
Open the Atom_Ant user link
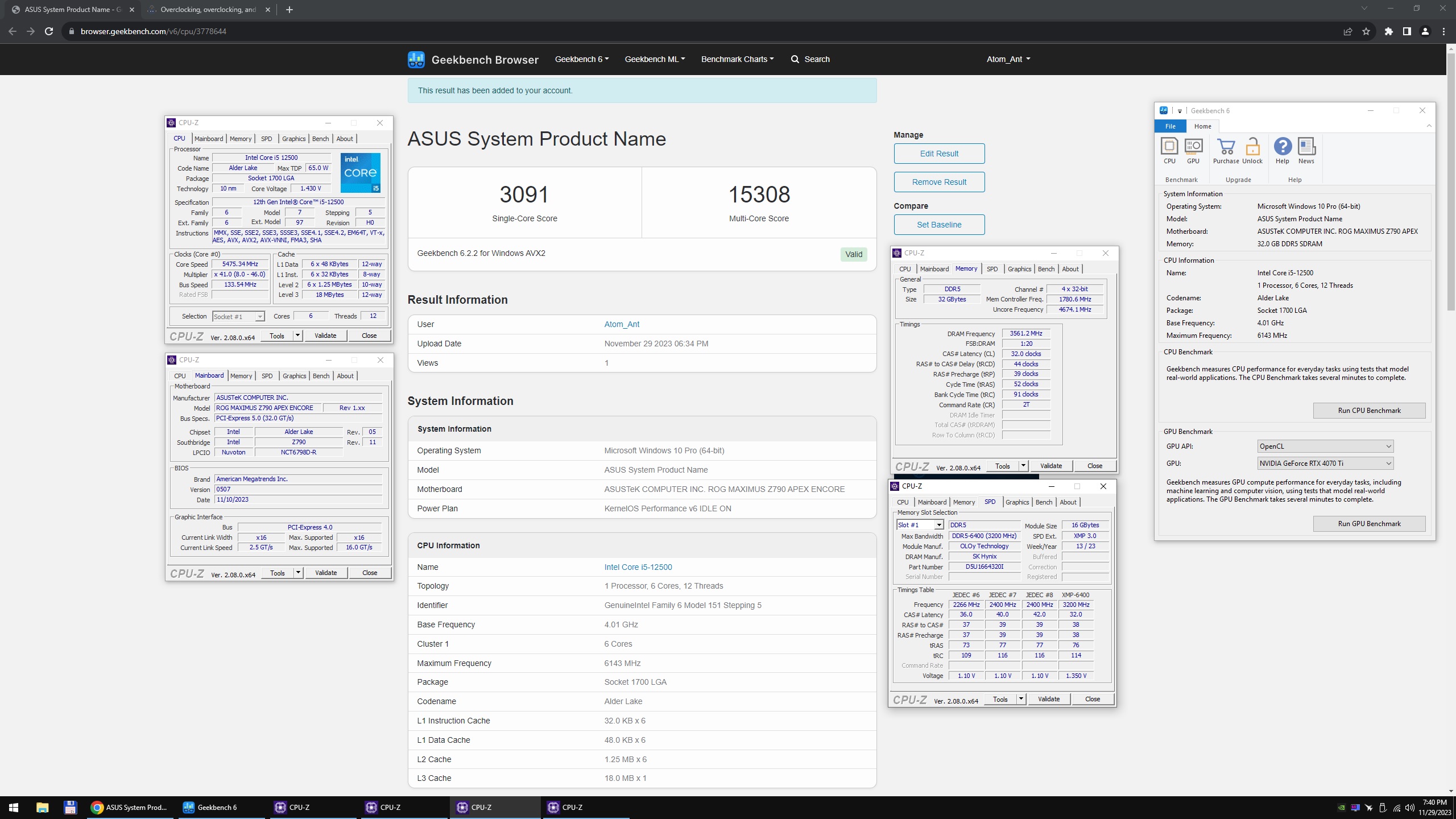click(622, 324)
